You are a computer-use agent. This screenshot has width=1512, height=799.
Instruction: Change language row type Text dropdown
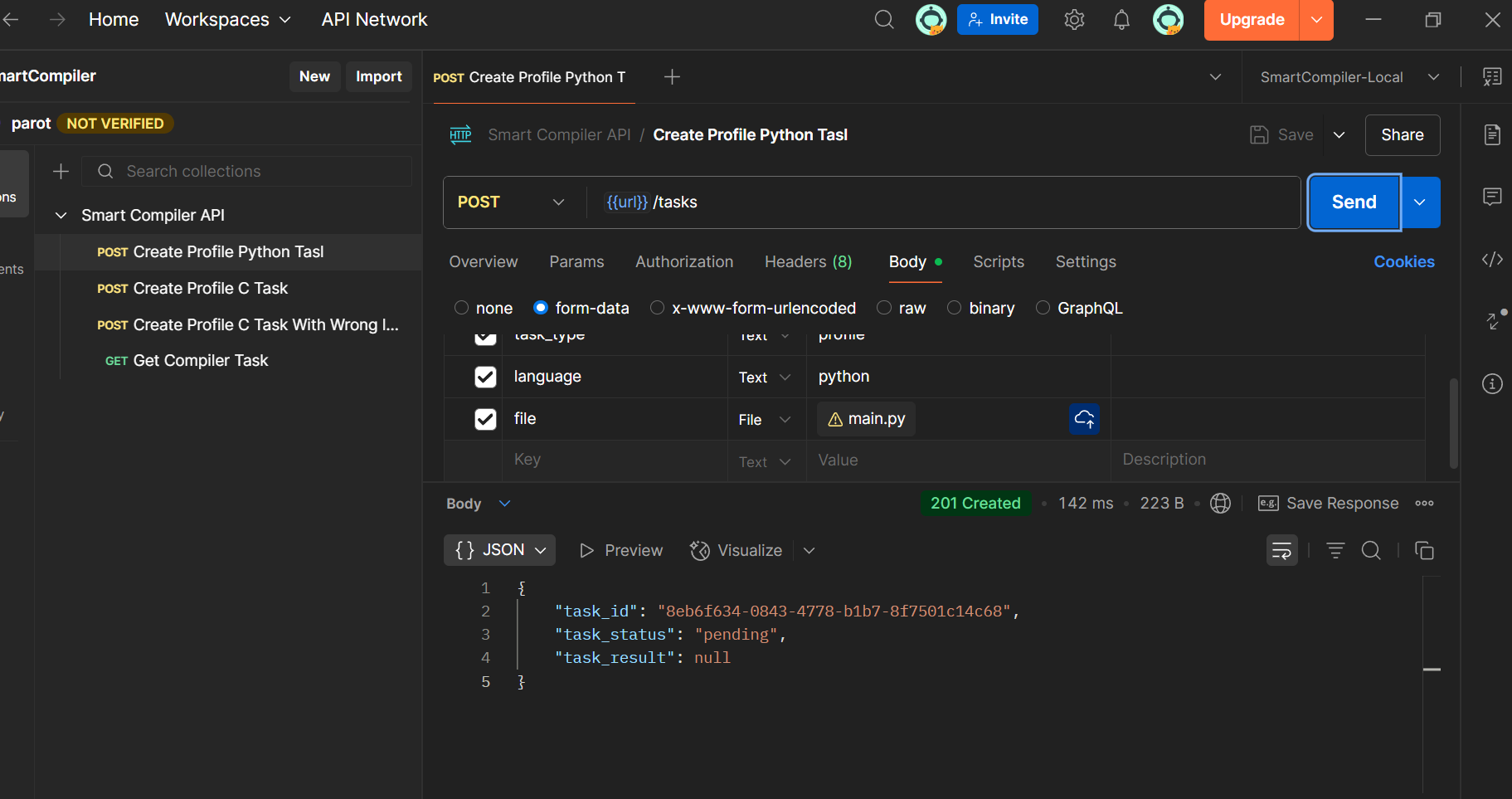point(764,378)
